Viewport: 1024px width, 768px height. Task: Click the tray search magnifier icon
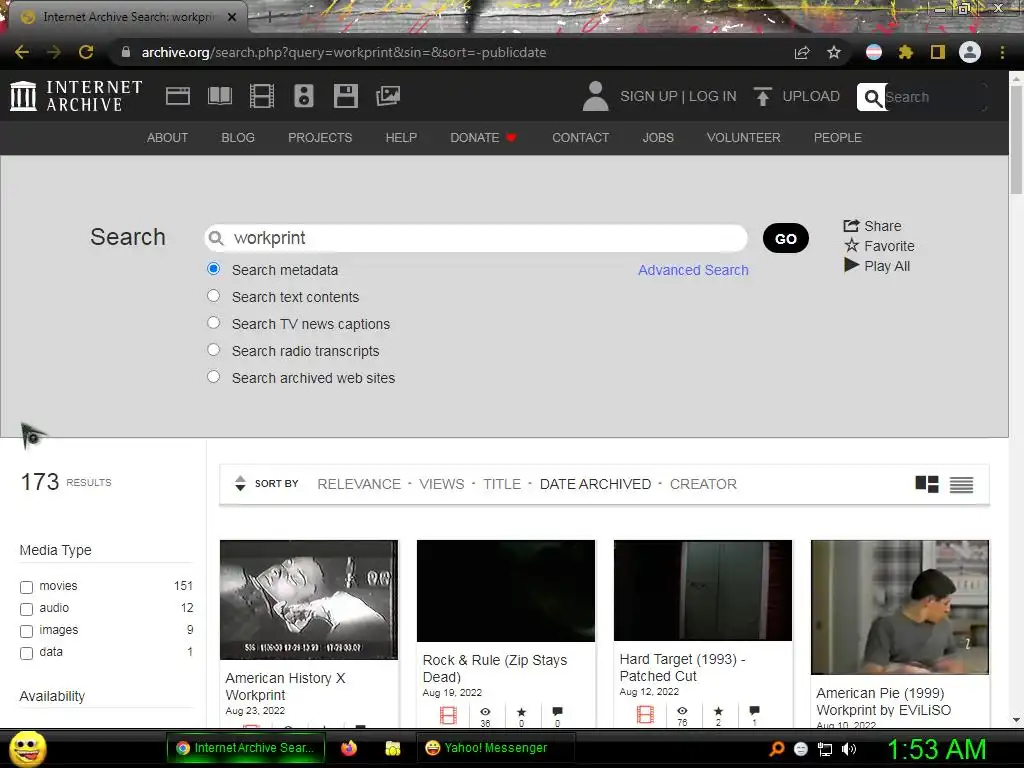[x=777, y=749]
